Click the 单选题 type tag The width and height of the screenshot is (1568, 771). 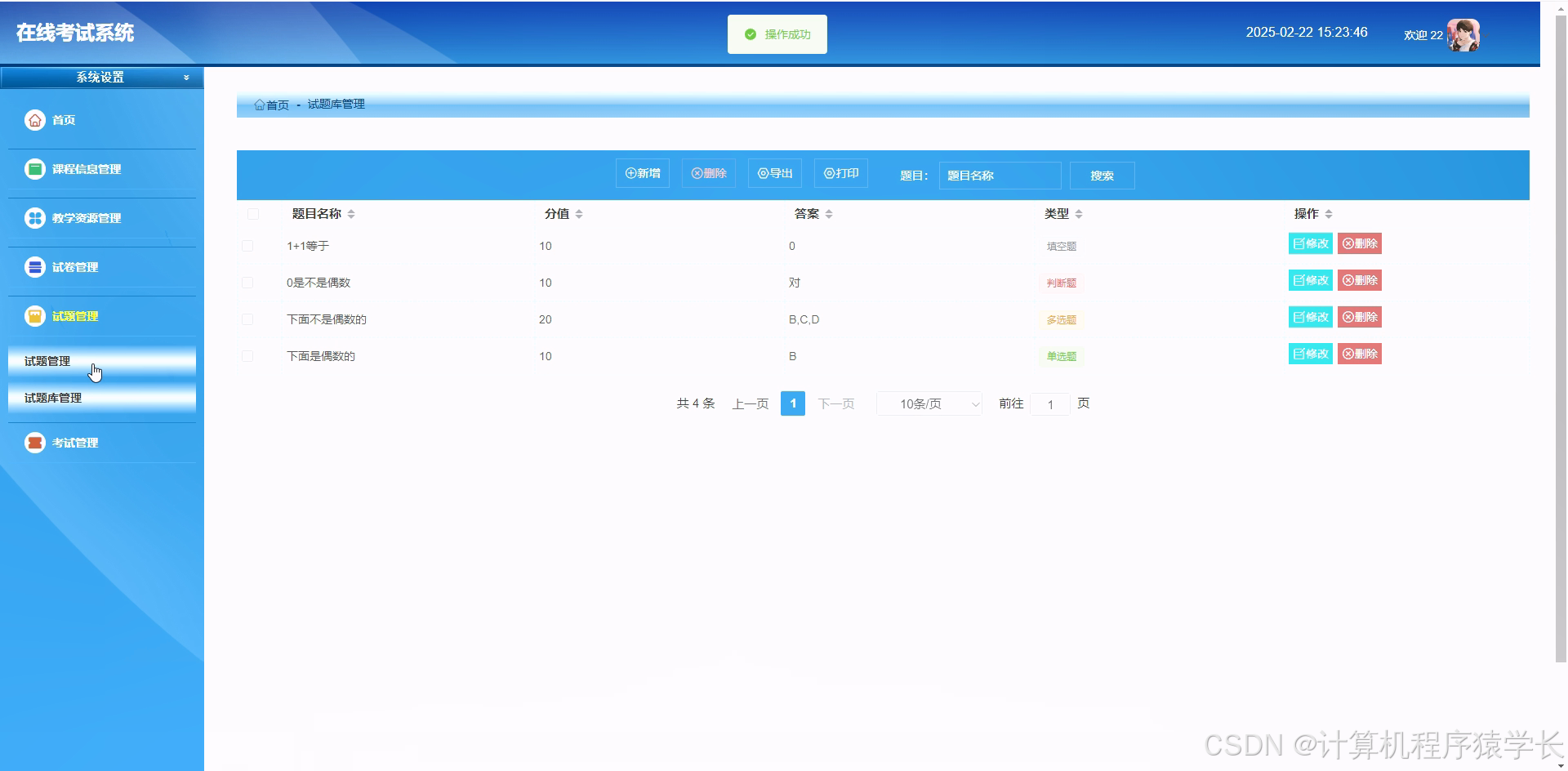click(x=1062, y=356)
